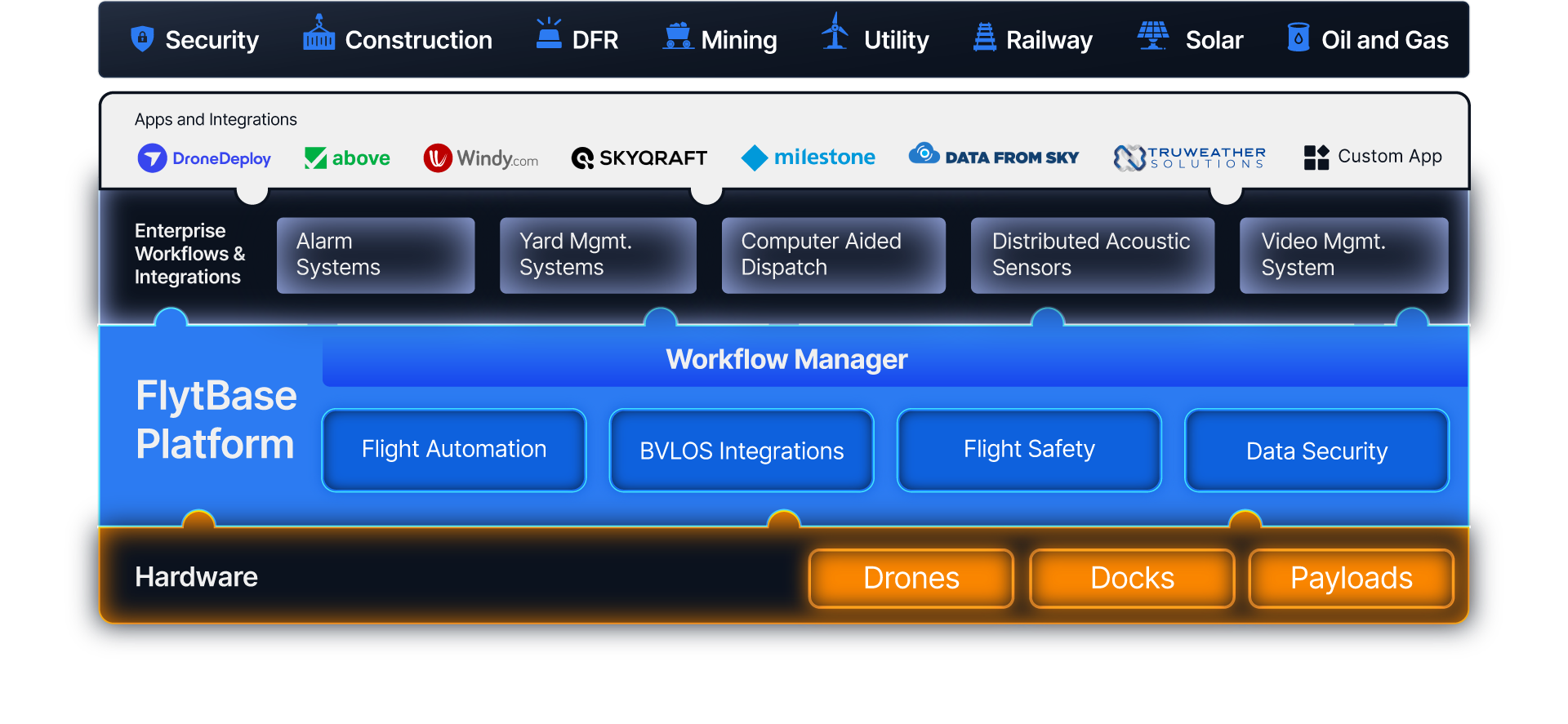
Task: Click the Security shield icon
Action: click(142, 38)
